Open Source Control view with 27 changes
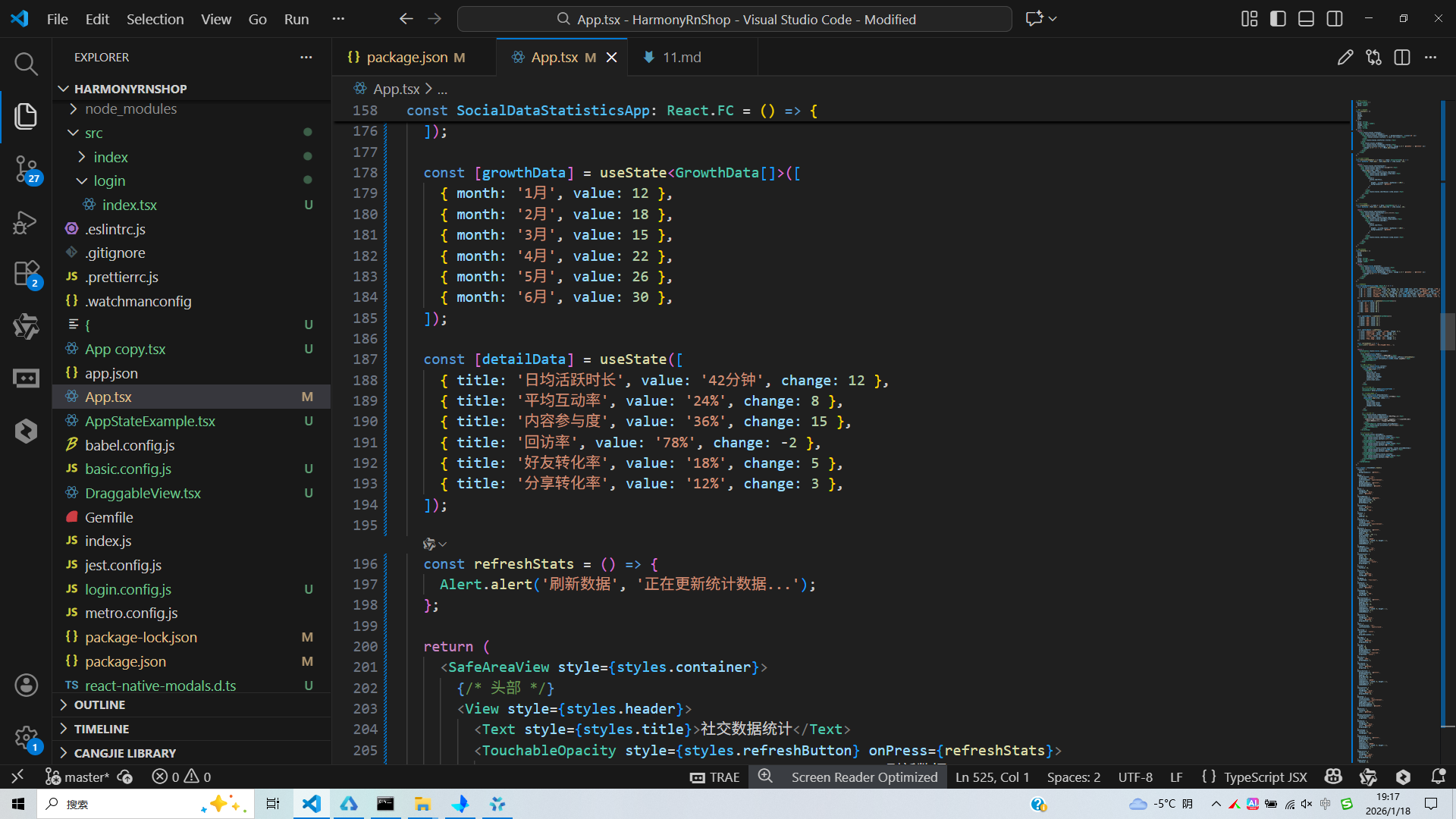This screenshot has height=819, width=1456. [x=26, y=168]
